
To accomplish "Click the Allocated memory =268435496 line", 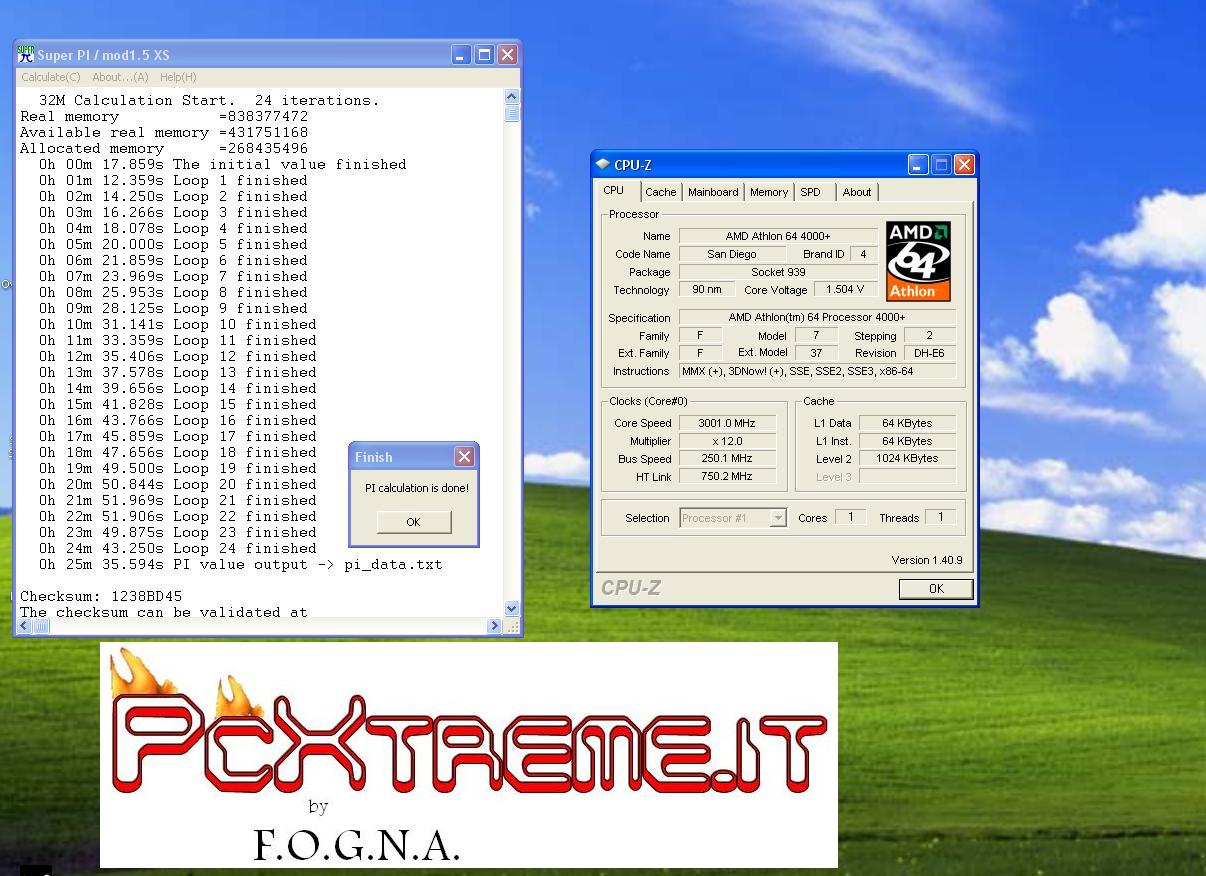I will point(164,148).
